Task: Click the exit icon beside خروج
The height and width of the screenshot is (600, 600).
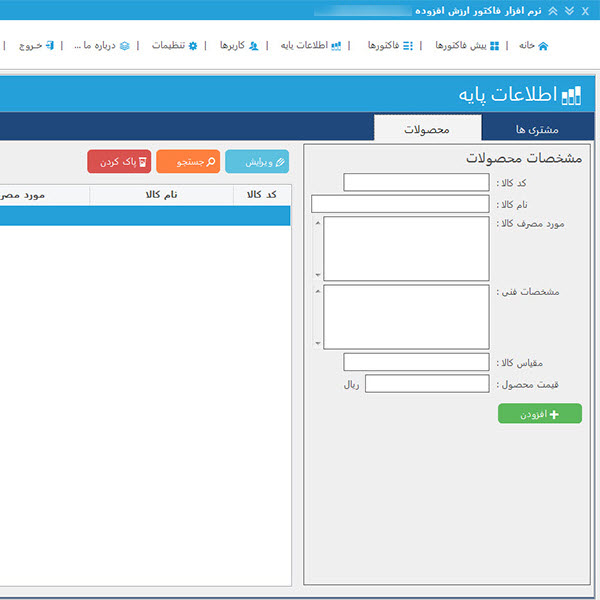Action: coord(50,46)
